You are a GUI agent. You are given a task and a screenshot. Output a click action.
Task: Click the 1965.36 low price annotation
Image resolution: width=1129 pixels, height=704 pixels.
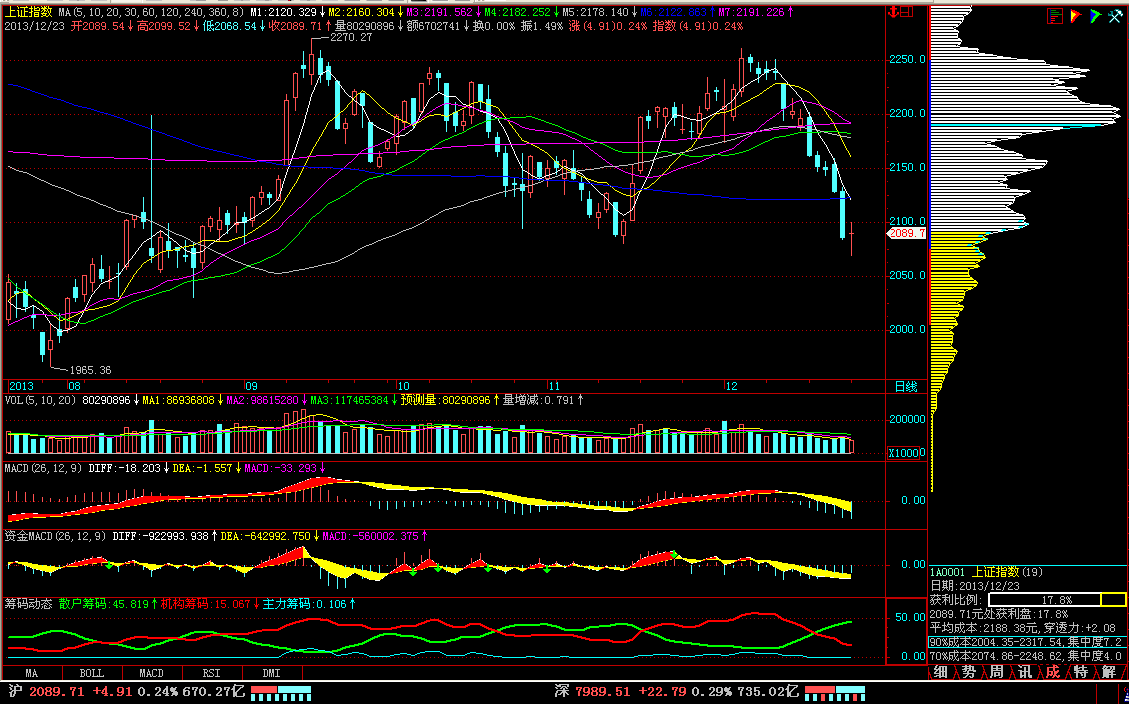[90, 370]
